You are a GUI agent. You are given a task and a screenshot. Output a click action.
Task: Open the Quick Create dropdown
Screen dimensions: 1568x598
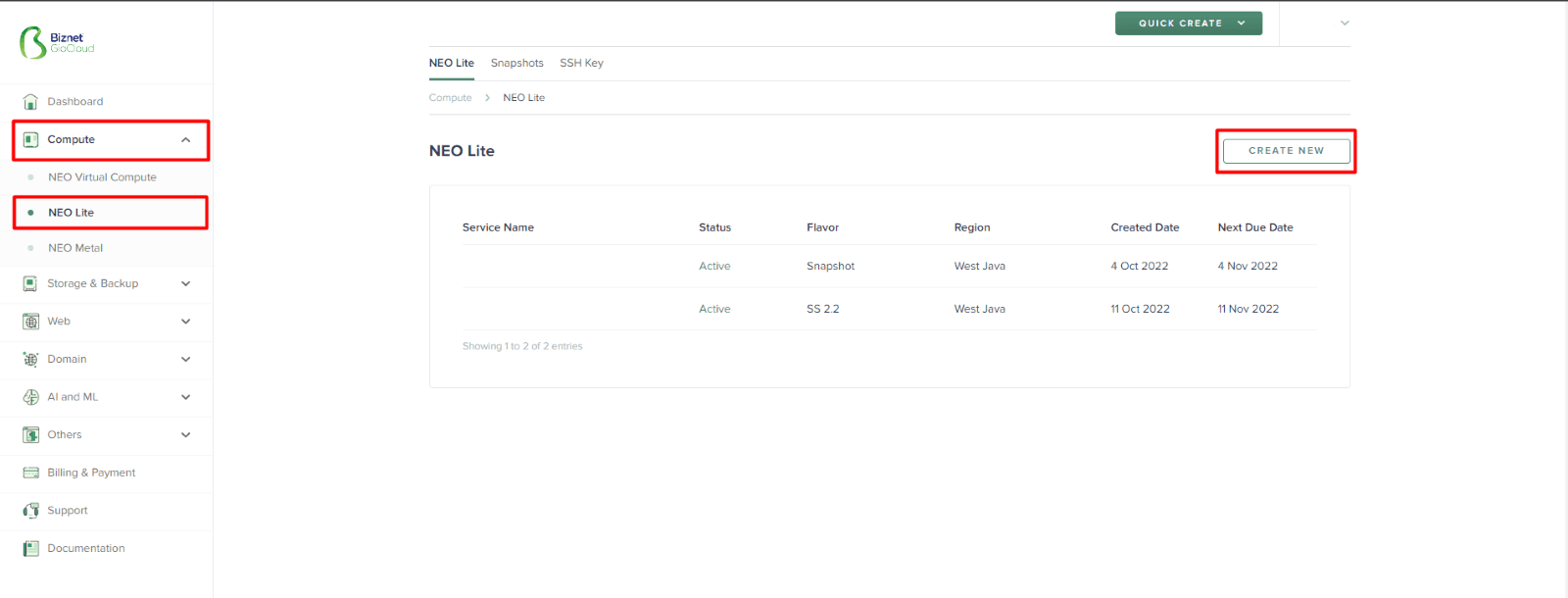point(1189,23)
